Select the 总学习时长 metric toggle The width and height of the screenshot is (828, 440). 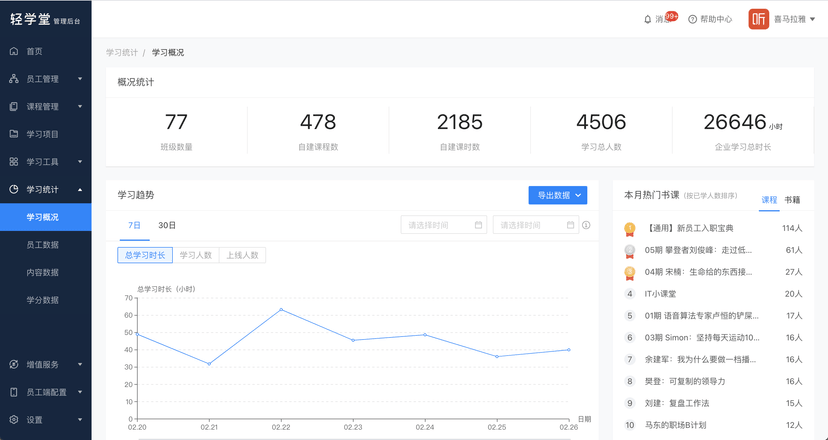coord(145,255)
